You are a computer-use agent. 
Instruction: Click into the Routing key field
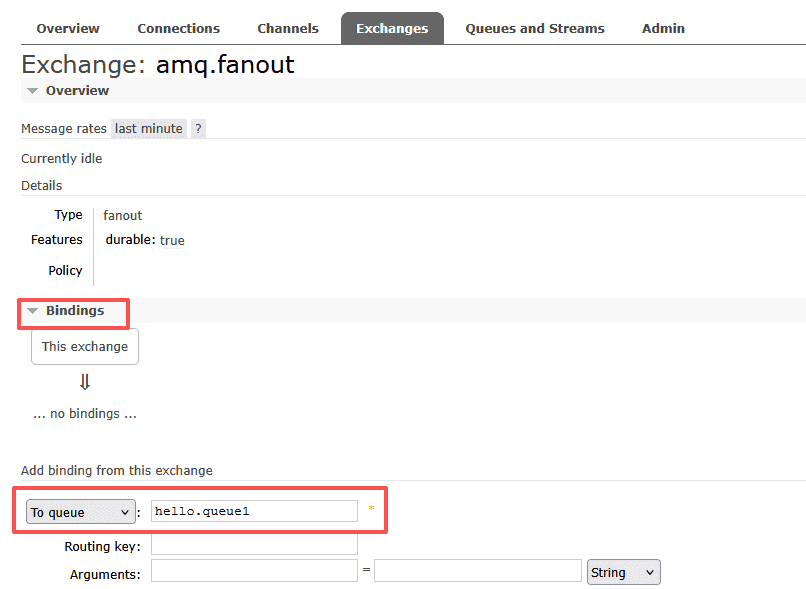[x=254, y=545]
